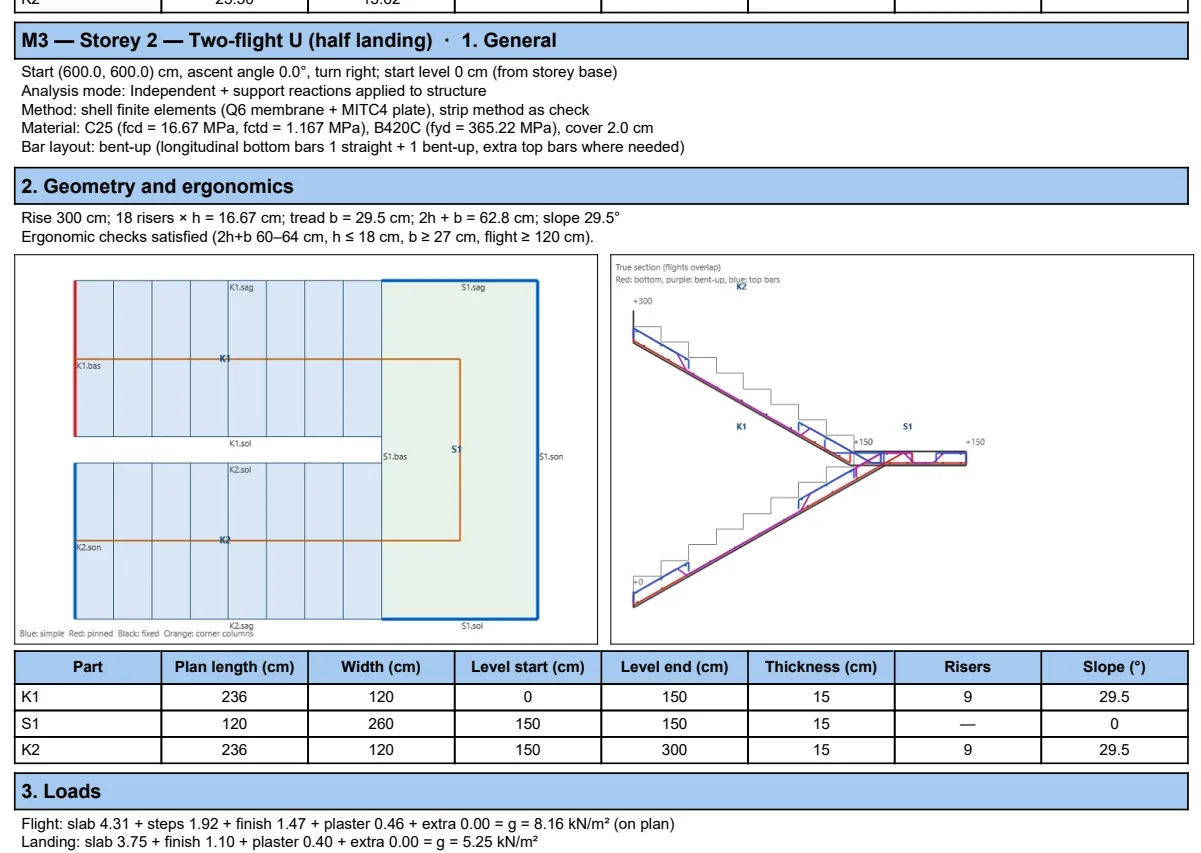Click the 'Part' column header
1201x853 pixels.
pos(88,667)
